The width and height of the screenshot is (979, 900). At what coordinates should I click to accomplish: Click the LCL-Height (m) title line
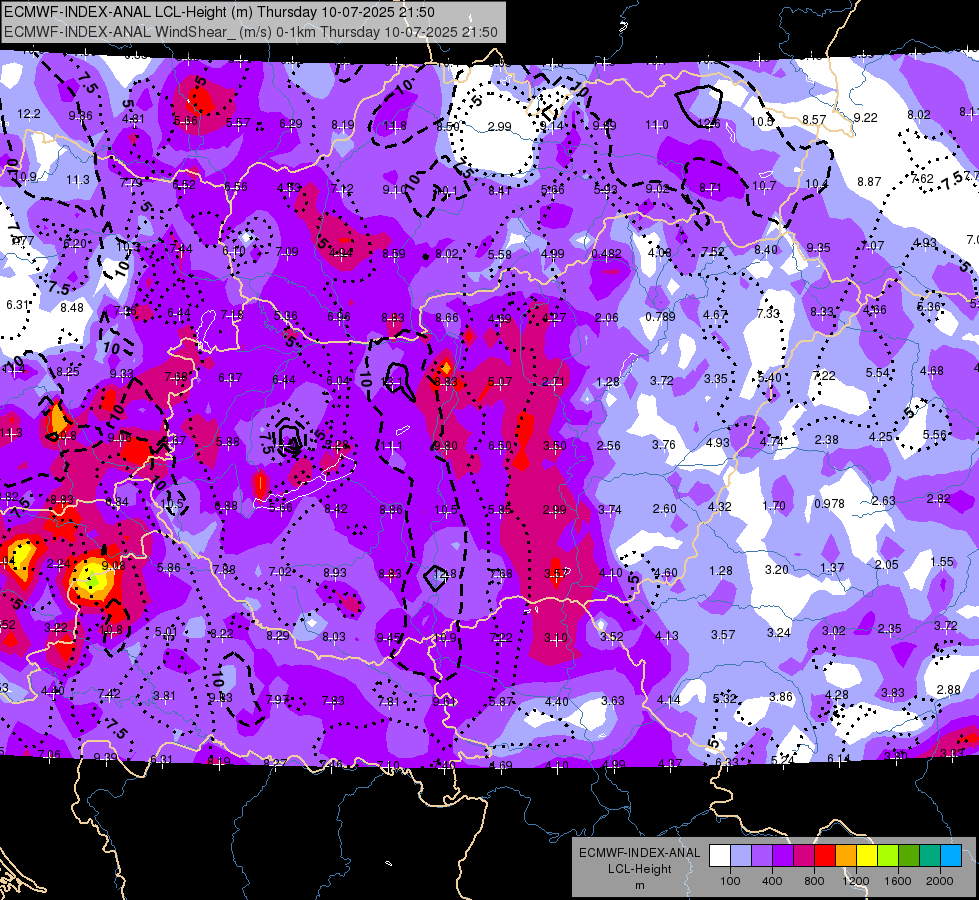click(x=219, y=12)
